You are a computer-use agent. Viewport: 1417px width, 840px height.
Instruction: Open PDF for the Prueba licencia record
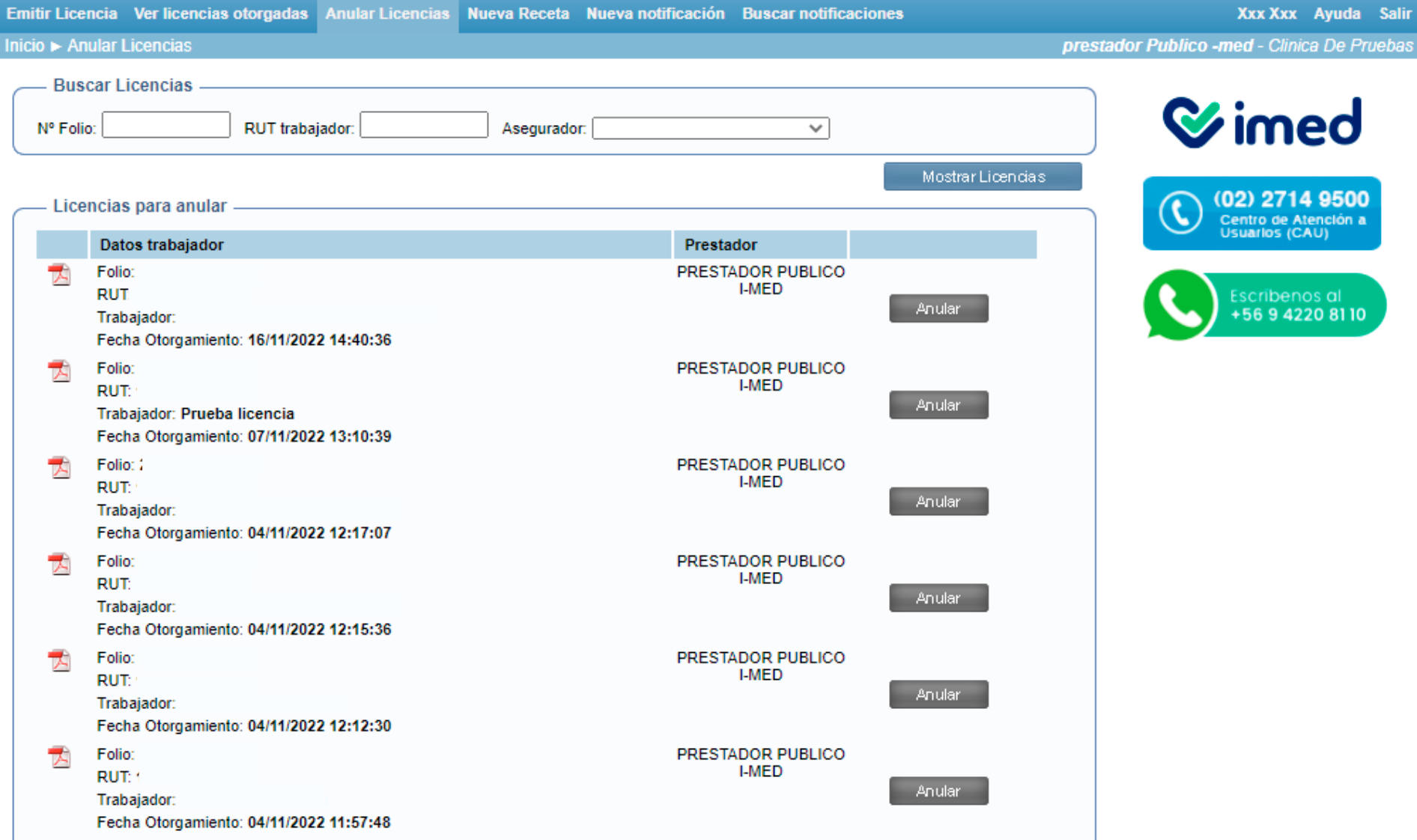point(60,371)
